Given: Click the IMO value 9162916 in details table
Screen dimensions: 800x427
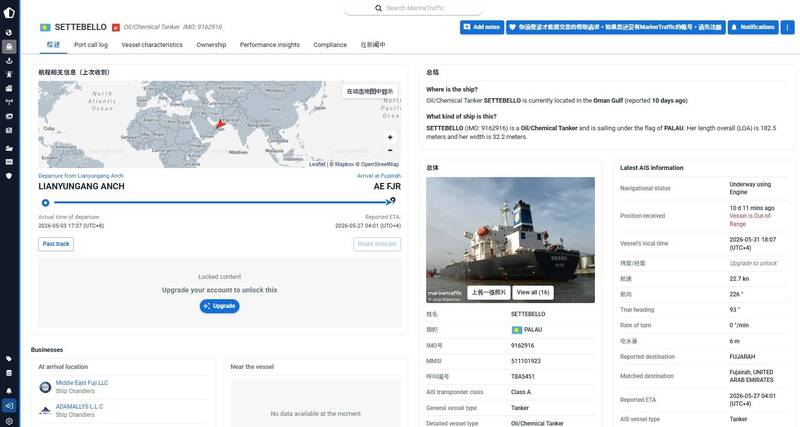Looking at the screenshot, I should pos(522,345).
